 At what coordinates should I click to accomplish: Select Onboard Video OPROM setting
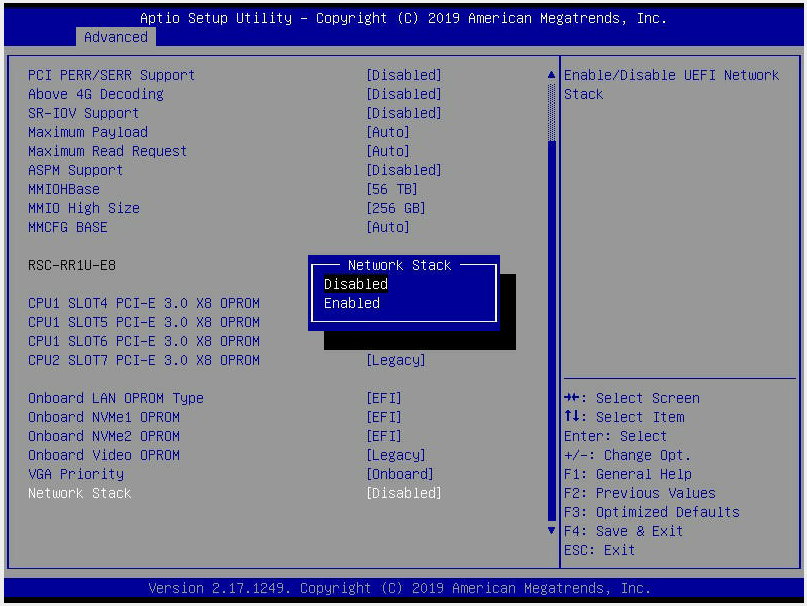[104, 455]
